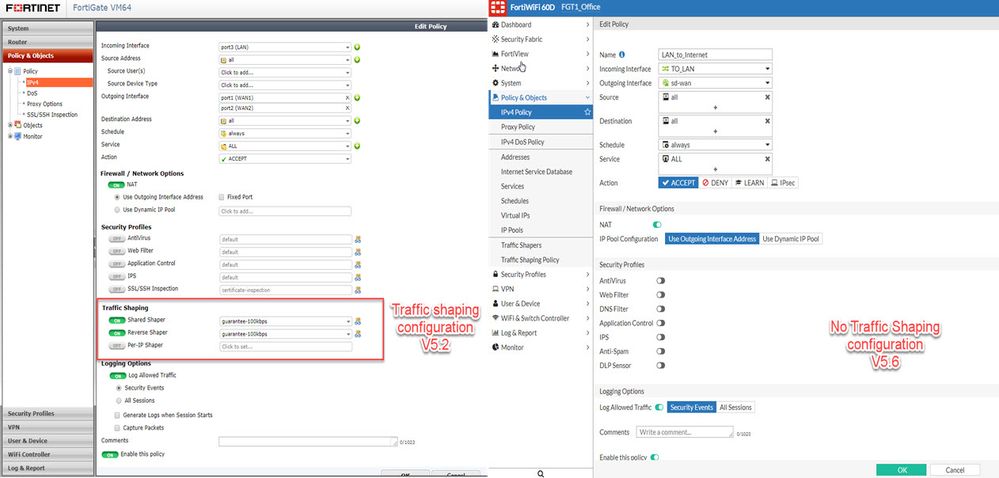Open Shared Shaper edit icon
999x478 pixels.
(358, 321)
